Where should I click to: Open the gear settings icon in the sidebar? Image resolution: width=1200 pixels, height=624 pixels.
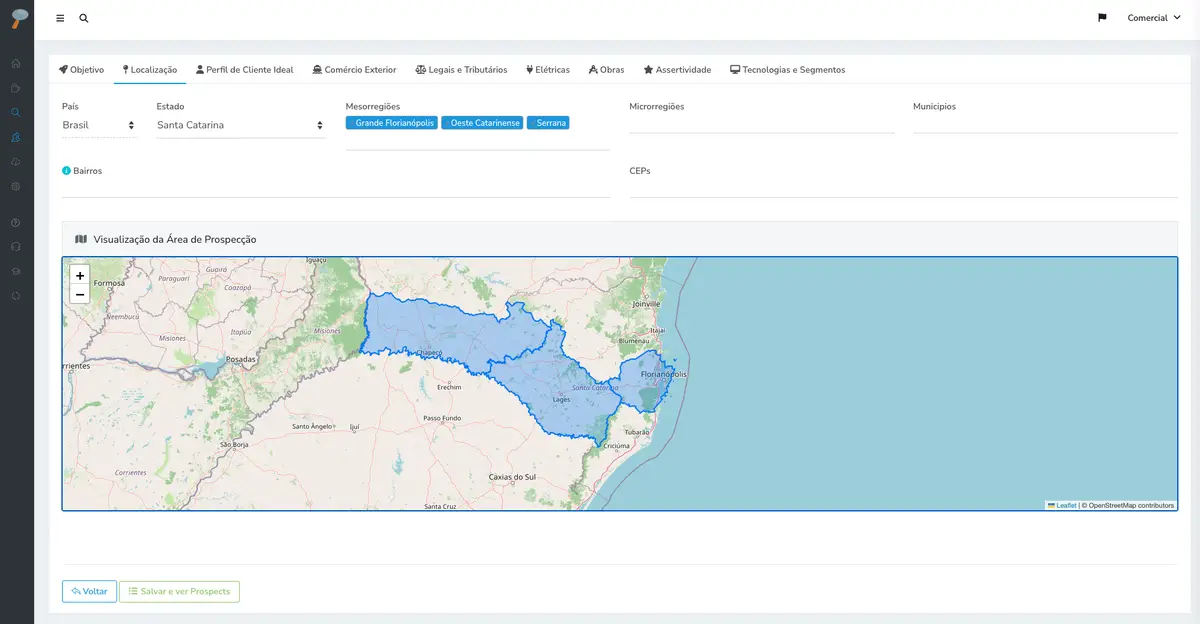(16, 186)
